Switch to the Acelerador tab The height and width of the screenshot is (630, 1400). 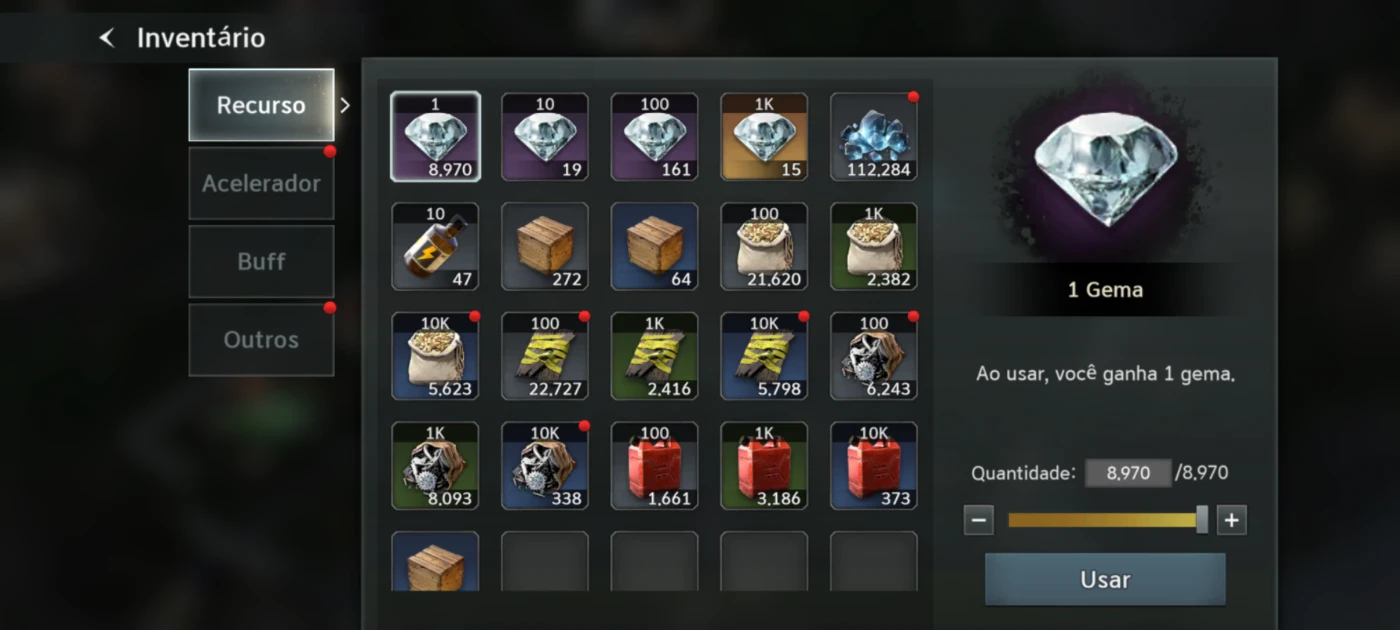261,184
